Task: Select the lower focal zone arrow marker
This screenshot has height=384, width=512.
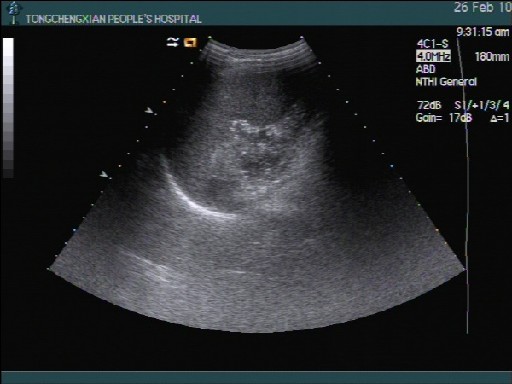Action: [104, 174]
